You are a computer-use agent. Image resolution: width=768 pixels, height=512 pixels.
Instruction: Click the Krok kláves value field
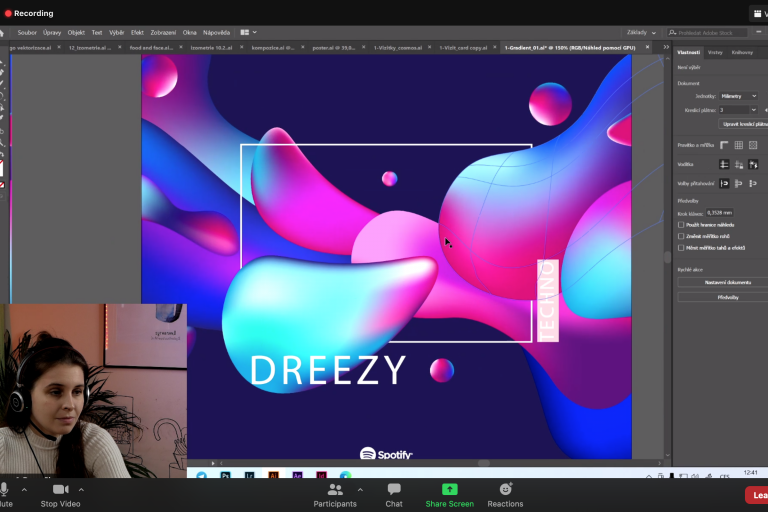pos(719,212)
